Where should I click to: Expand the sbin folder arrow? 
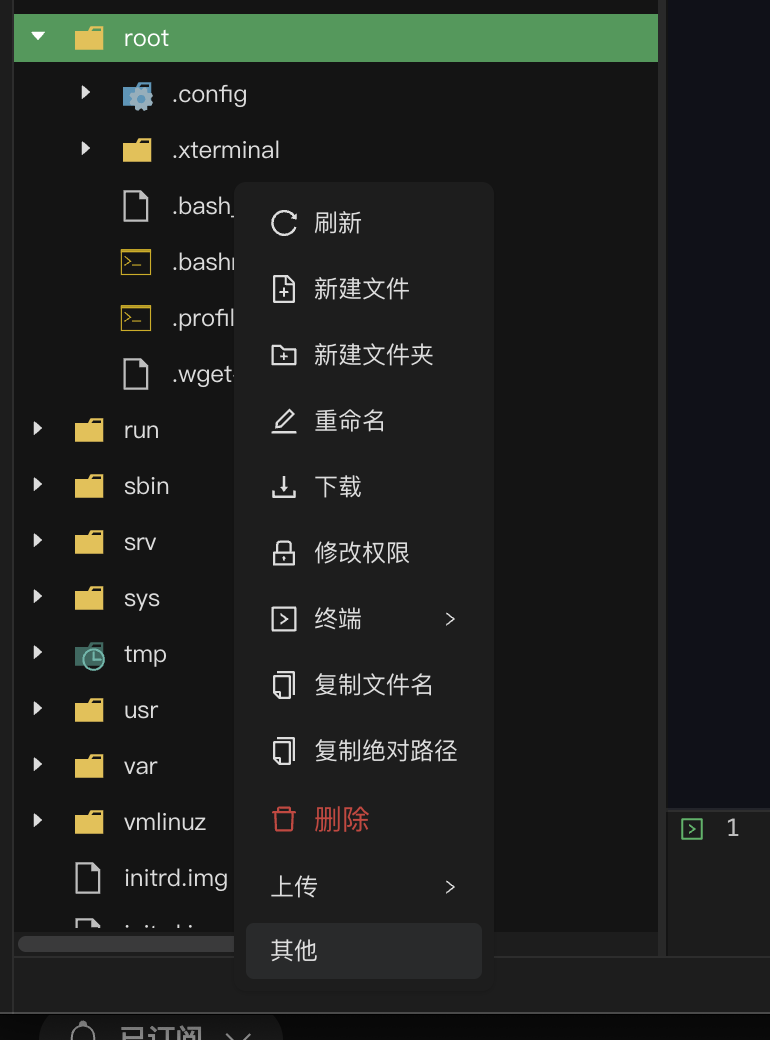[x=37, y=484]
